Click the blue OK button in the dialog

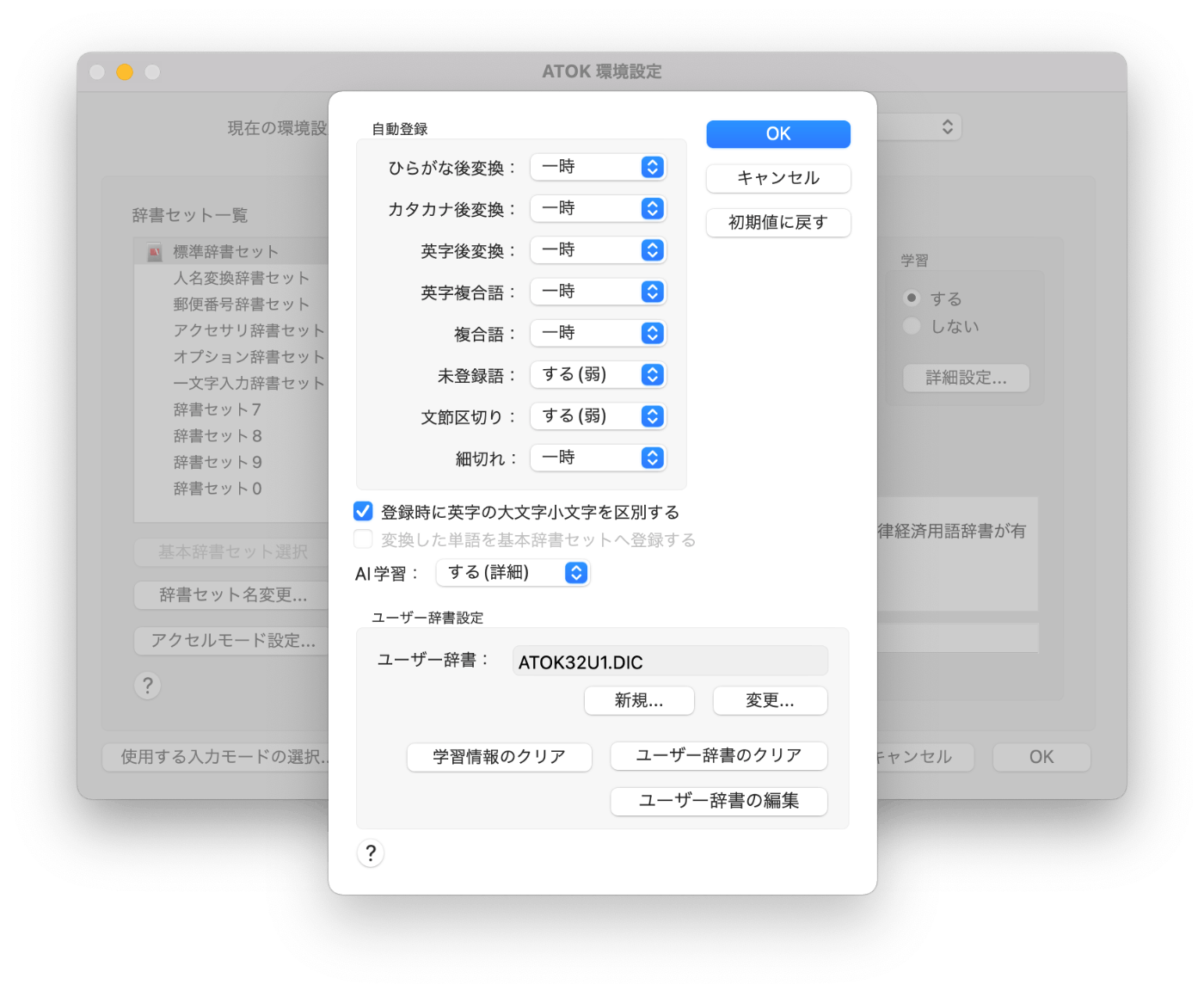coord(778,133)
